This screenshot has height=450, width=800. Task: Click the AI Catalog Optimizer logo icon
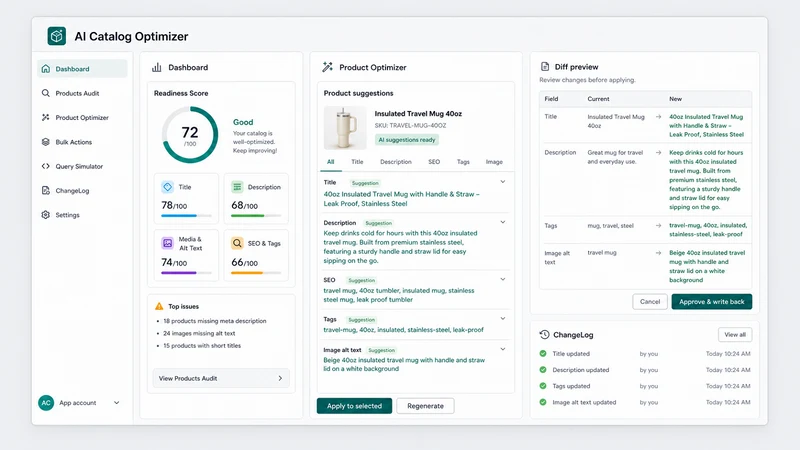click(x=57, y=36)
